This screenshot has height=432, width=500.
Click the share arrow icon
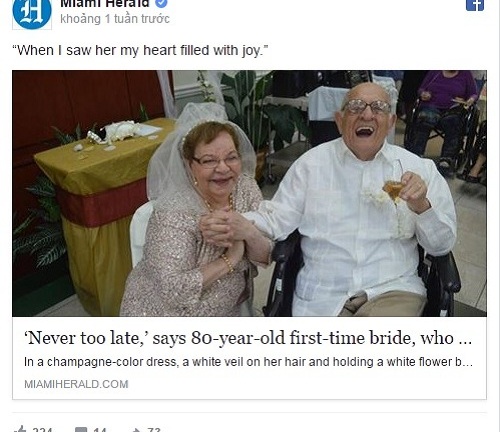click(137, 430)
